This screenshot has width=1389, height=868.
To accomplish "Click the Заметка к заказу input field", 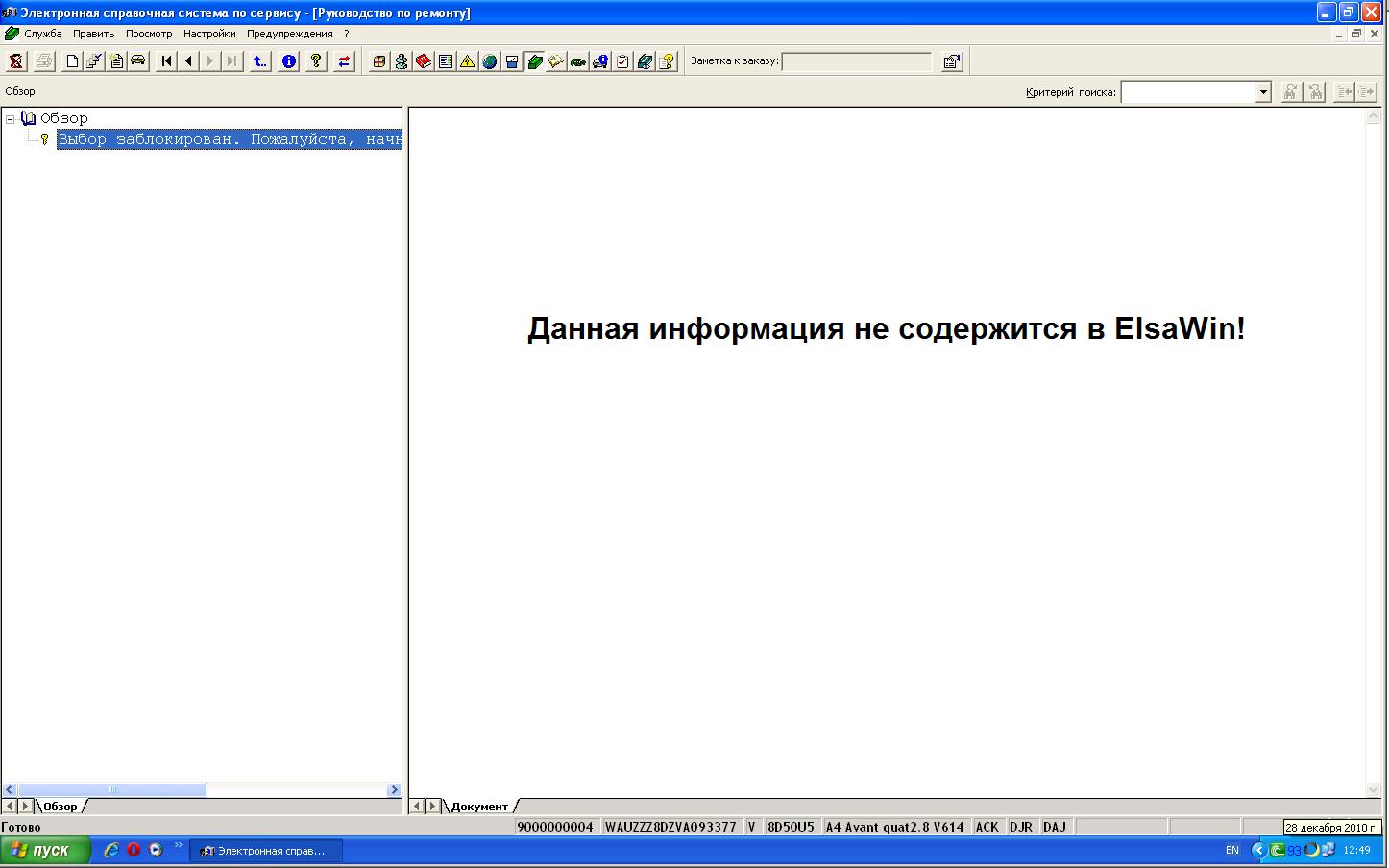I will coord(856,61).
